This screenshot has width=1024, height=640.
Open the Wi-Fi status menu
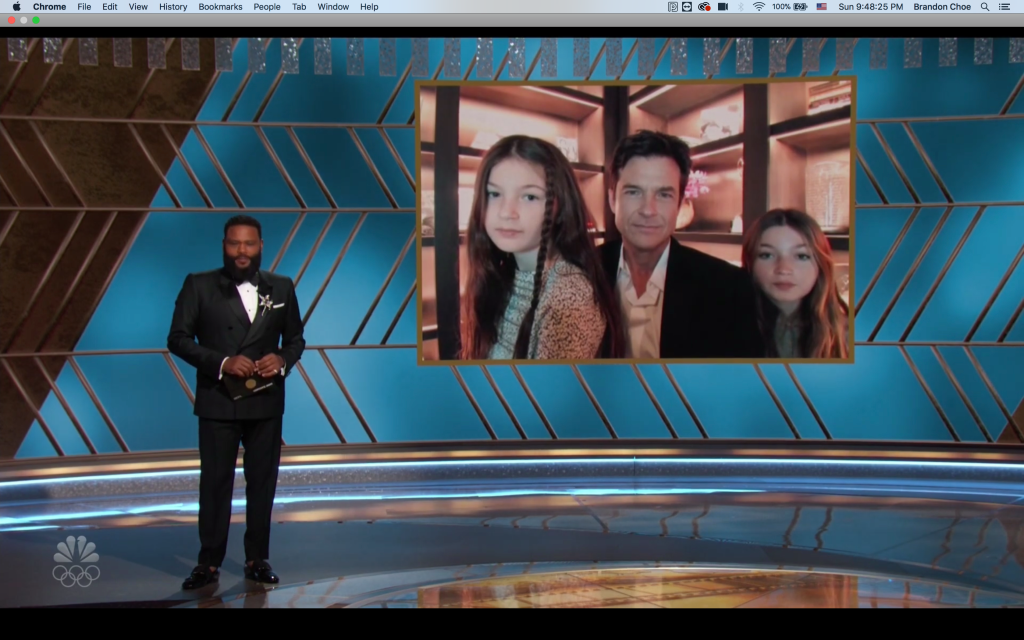[x=759, y=7]
